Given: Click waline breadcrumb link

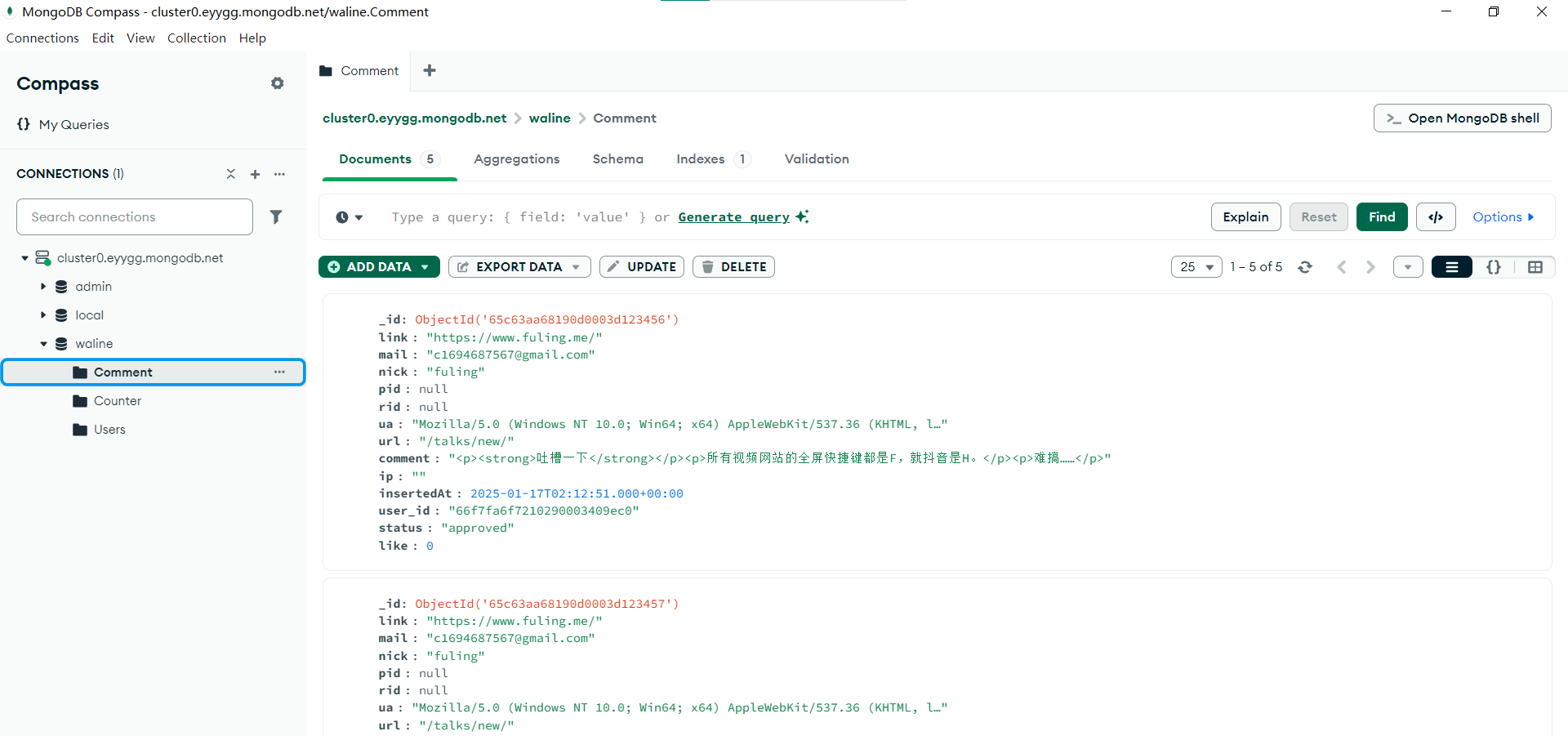Looking at the screenshot, I should 550,118.
